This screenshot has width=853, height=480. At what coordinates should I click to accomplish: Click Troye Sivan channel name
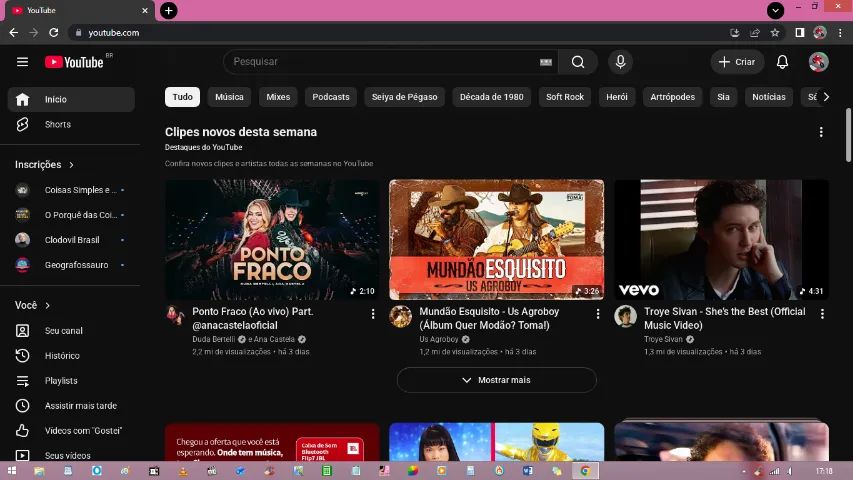click(663, 339)
